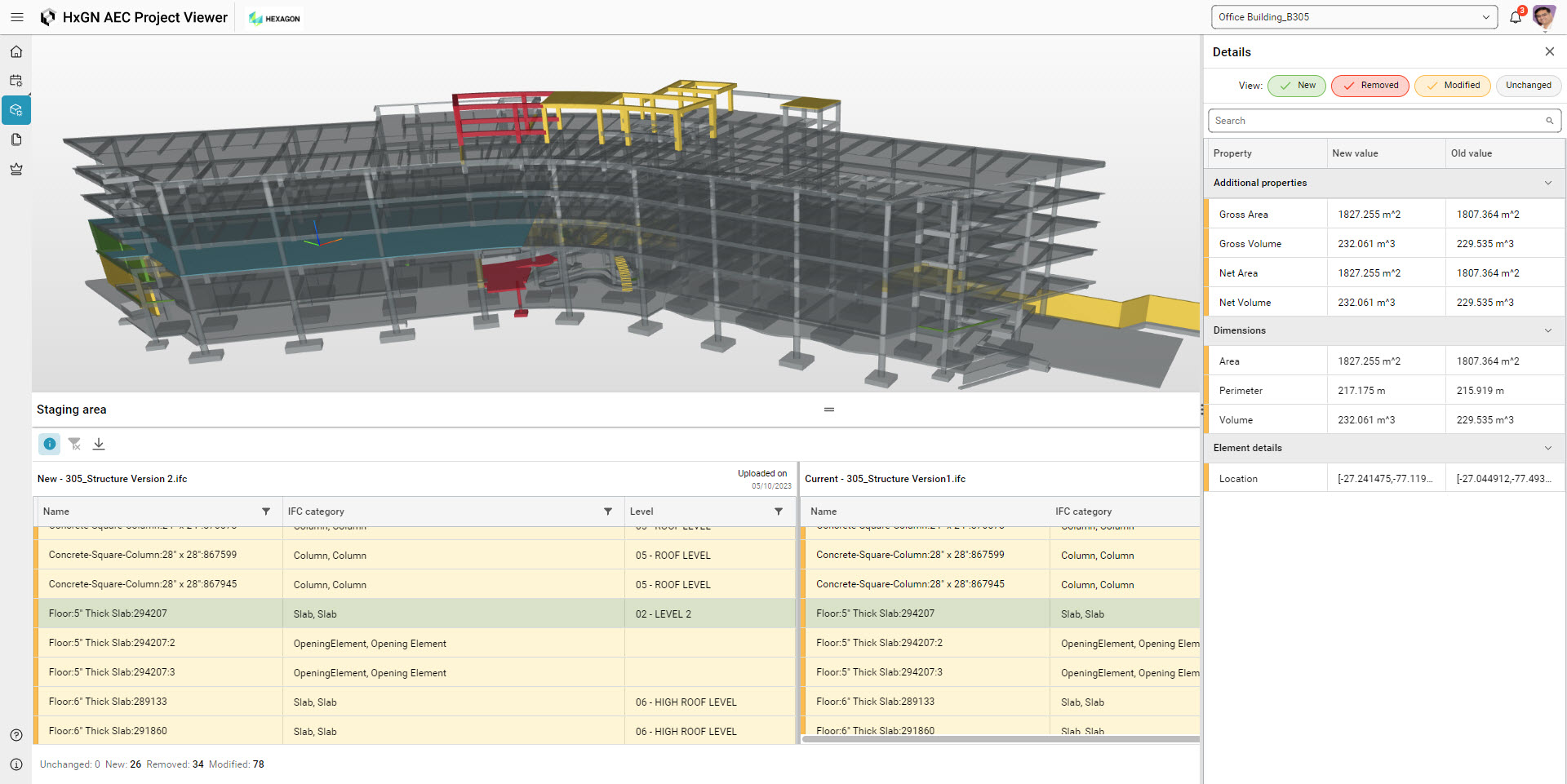Open the hamburger navigation menu
1567x784 pixels.
(16, 17)
